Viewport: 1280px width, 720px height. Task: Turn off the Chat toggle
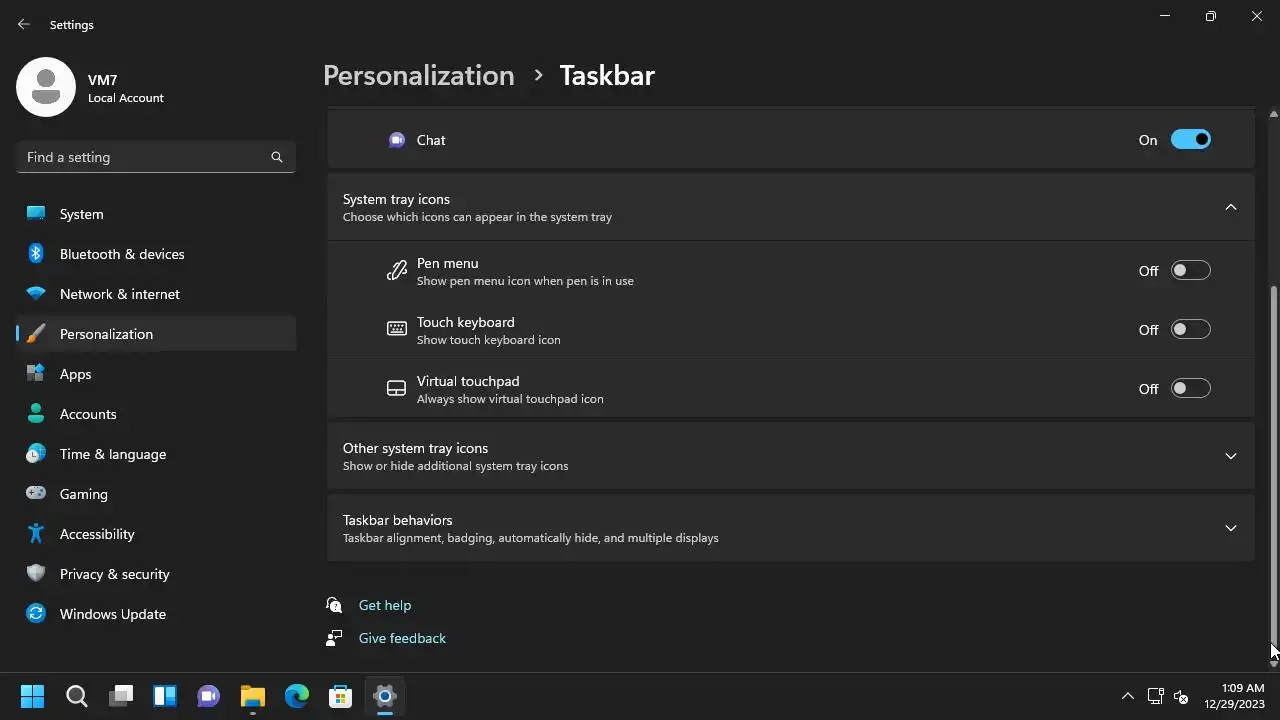(1190, 140)
